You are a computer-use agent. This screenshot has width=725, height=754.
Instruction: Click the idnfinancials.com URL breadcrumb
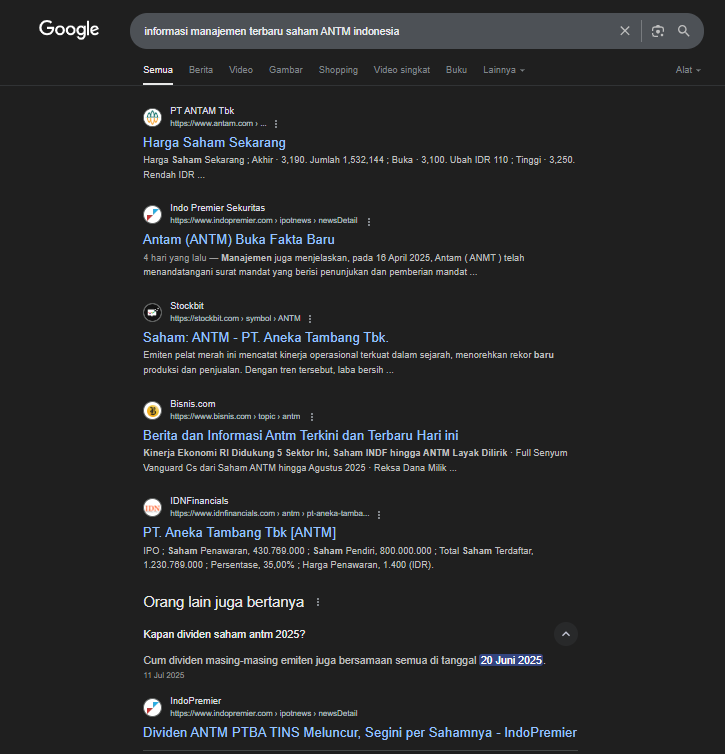point(270,514)
